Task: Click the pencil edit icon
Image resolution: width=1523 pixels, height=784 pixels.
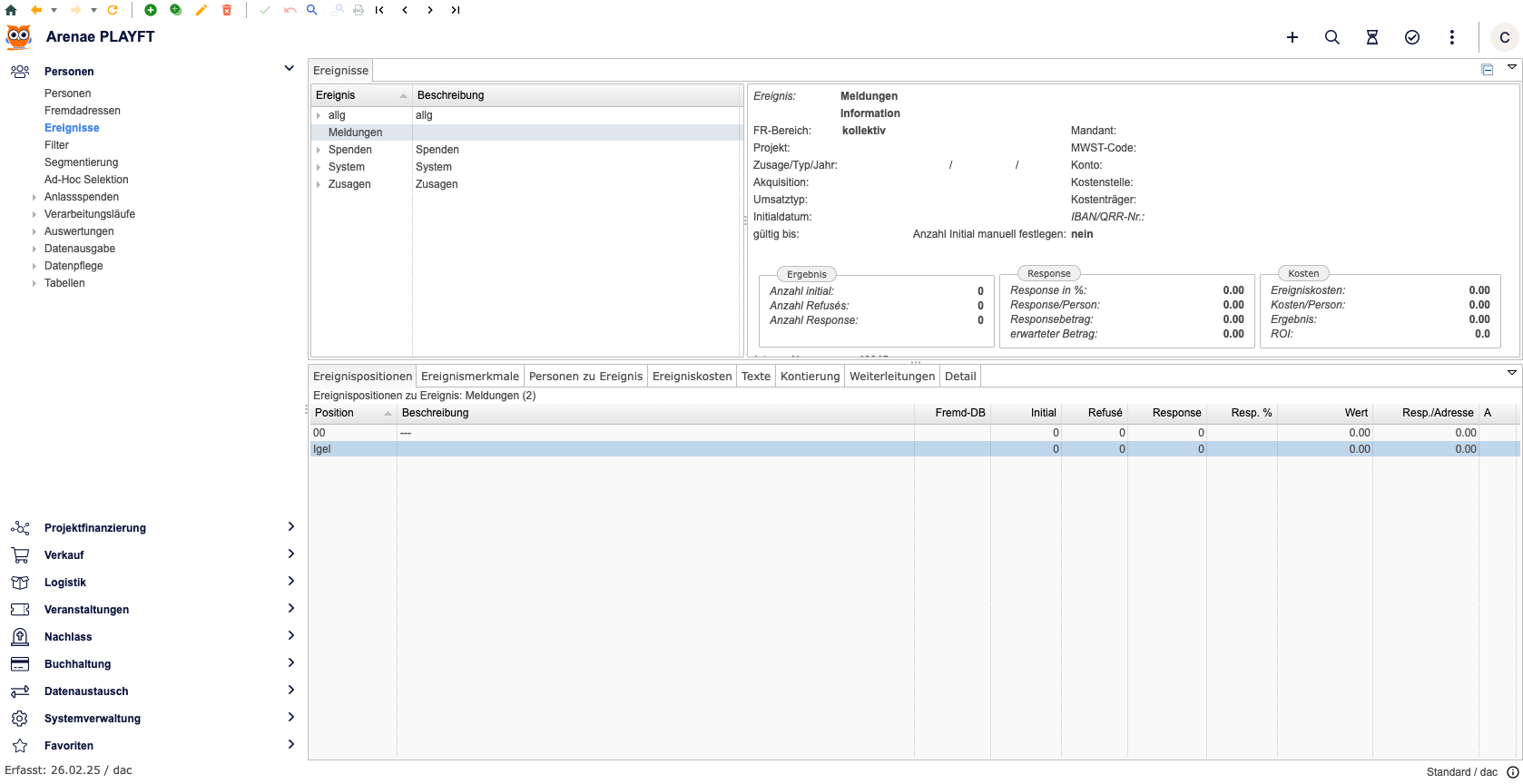Action: click(201, 10)
